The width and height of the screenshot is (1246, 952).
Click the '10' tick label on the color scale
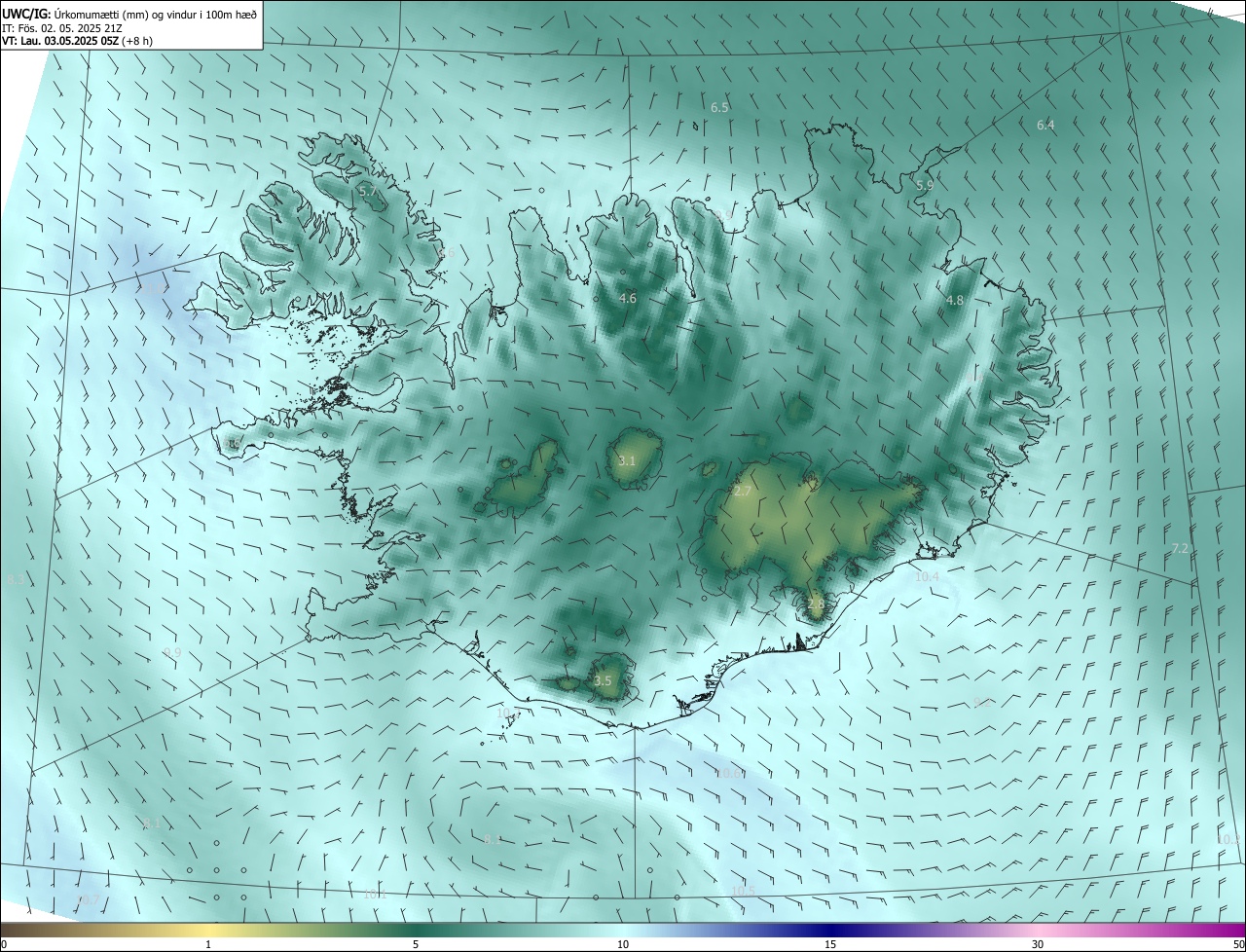623,944
